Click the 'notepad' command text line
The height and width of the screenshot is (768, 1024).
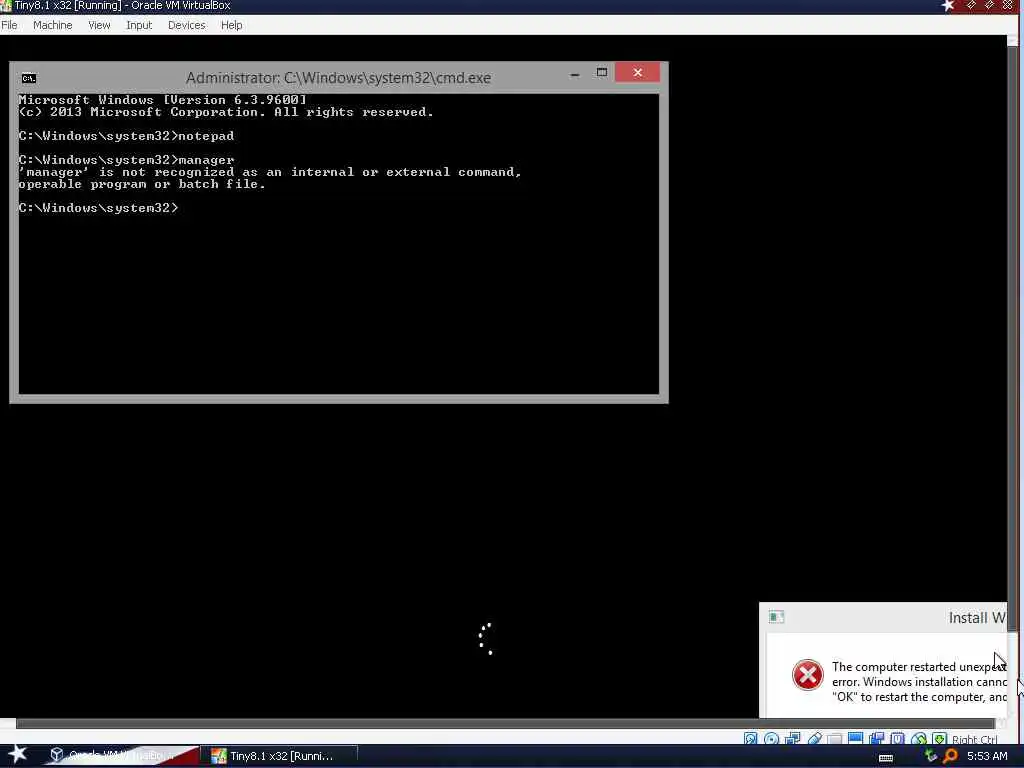pyautogui.click(x=126, y=136)
